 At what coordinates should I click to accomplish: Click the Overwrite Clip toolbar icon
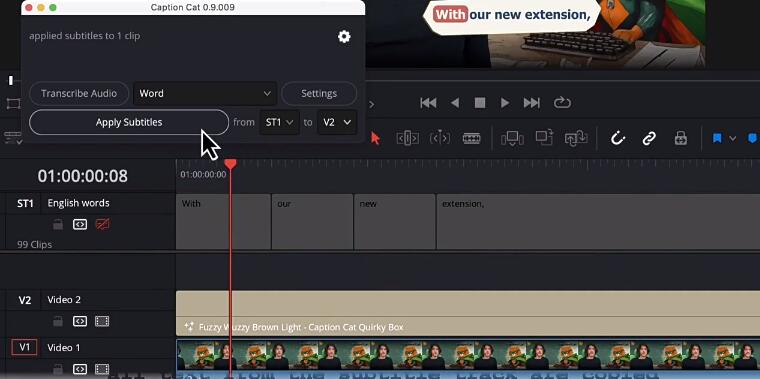tap(544, 138)
